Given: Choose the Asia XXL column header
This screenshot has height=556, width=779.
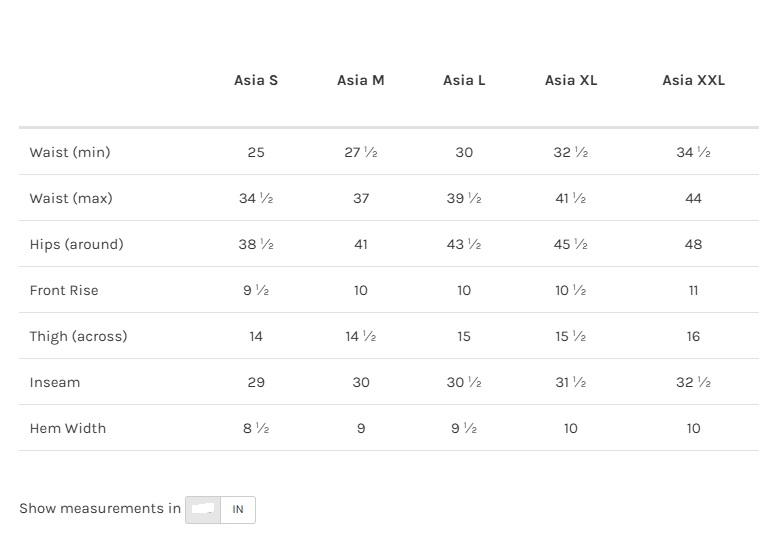Looking at the screenshot, I should pyautogui.click(x=693, y=80).
